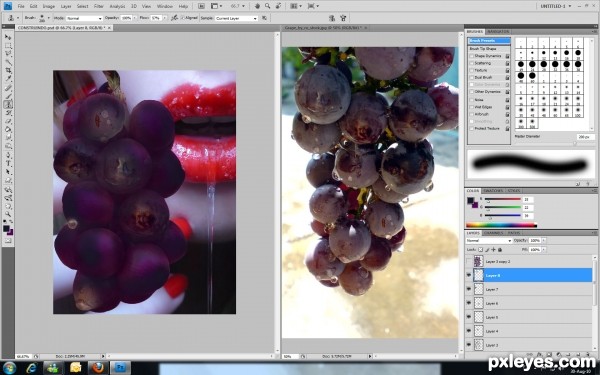Launch Bridge from the application bar
The height and width of the screenshot is (375, 600).
point(201,6)
